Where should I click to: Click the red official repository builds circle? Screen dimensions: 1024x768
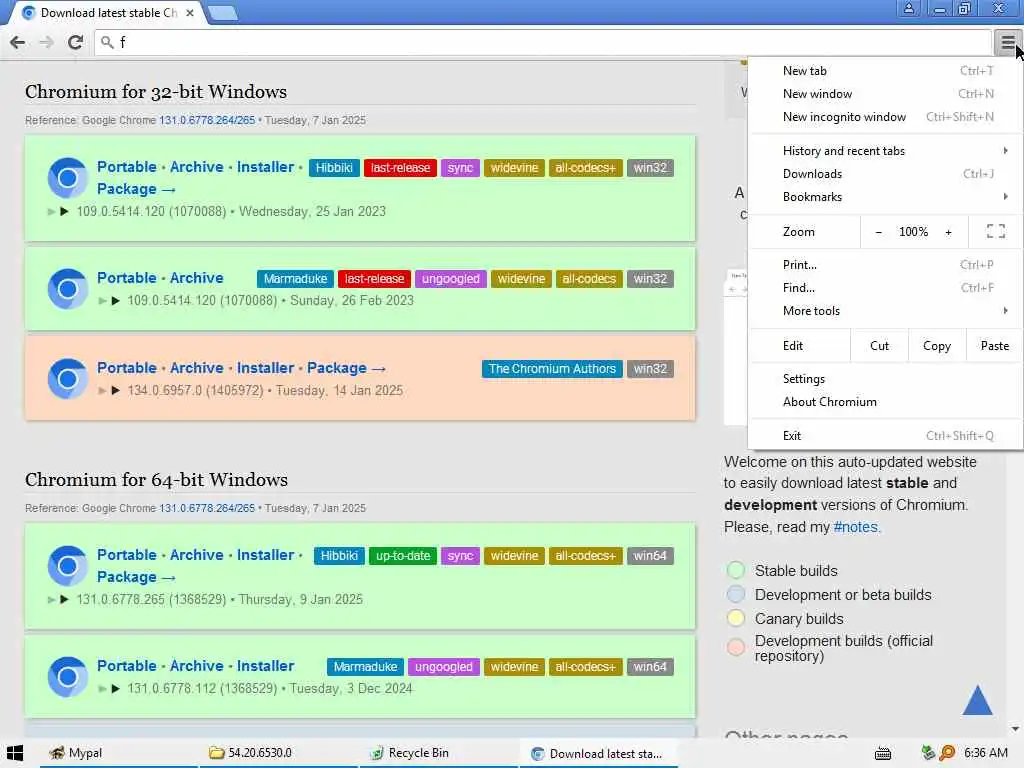click(735, 647)
